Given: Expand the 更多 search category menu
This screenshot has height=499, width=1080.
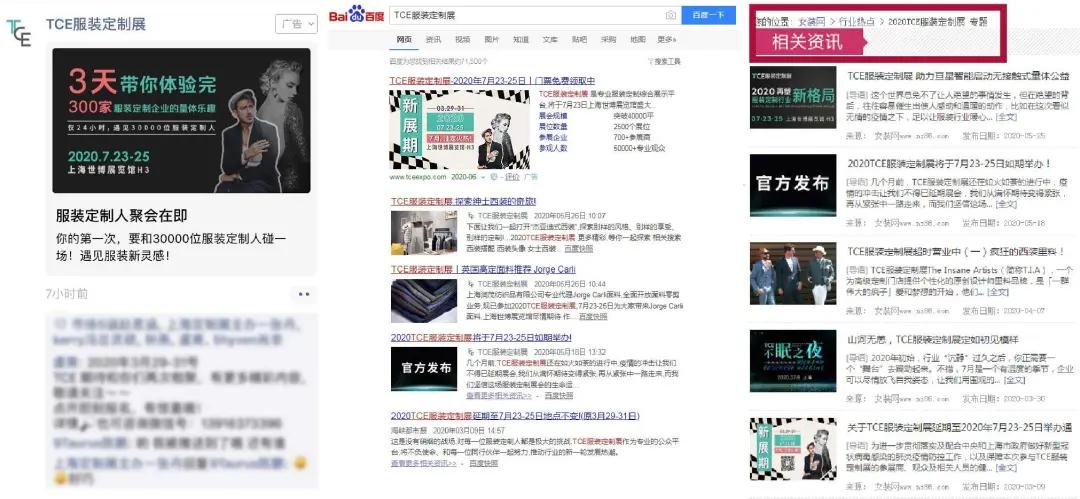Looking at the screenshot, I should coord(667,40).
